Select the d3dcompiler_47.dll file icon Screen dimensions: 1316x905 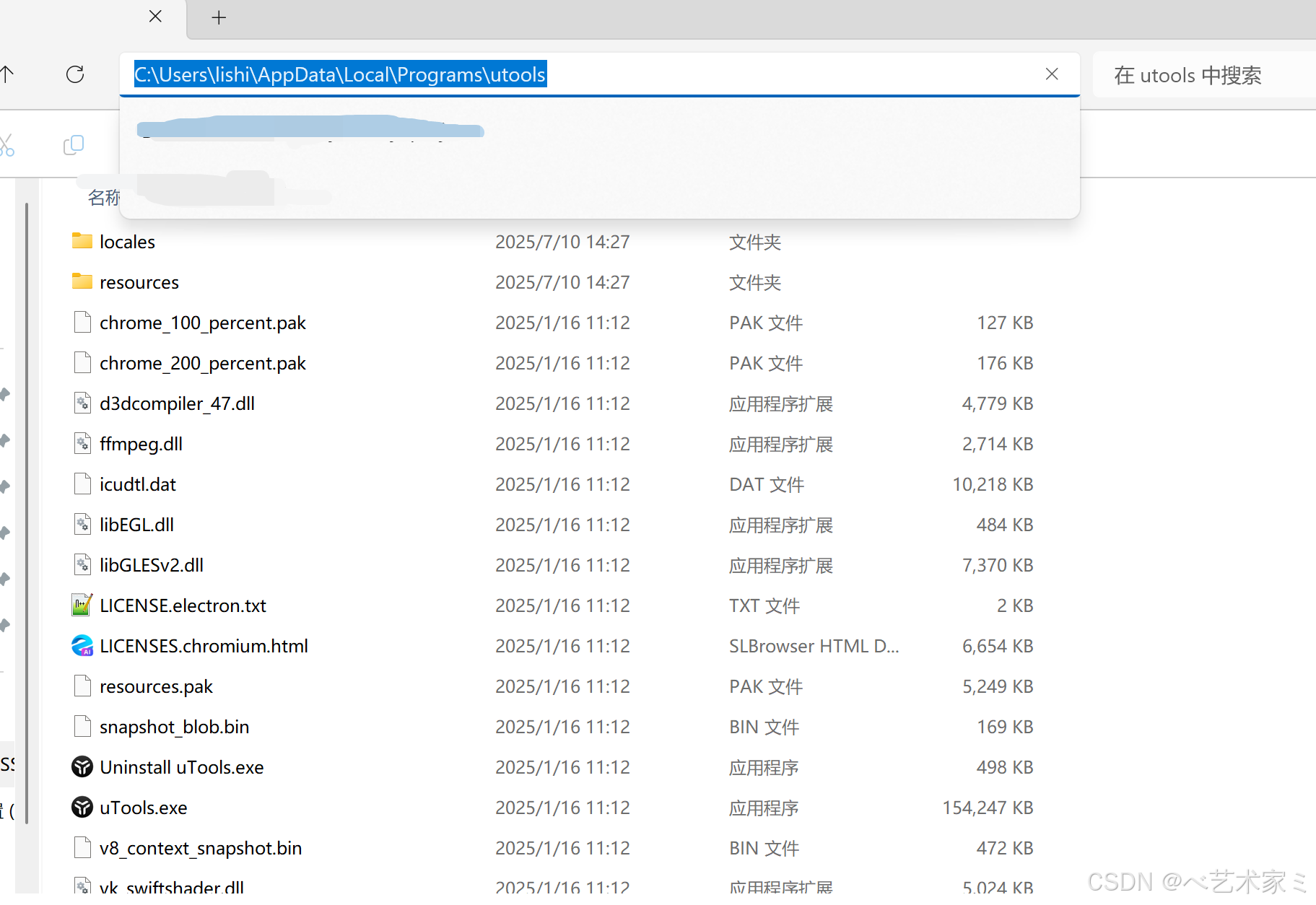click(82, 403)
